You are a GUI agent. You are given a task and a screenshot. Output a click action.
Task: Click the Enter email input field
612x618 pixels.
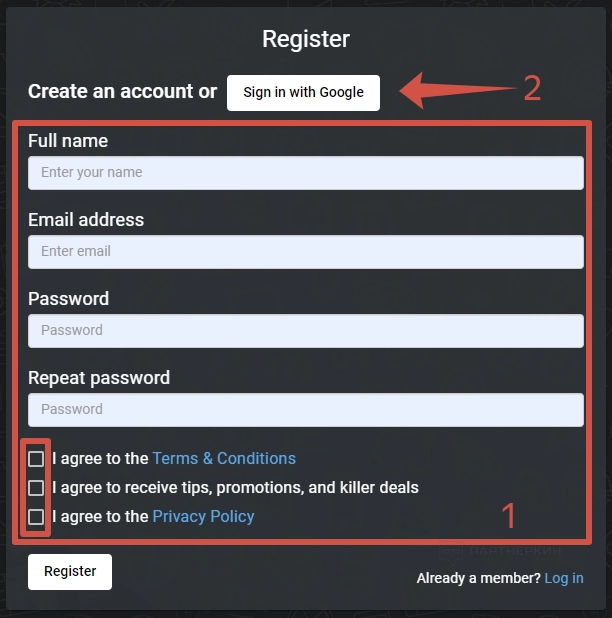[305, 251]
